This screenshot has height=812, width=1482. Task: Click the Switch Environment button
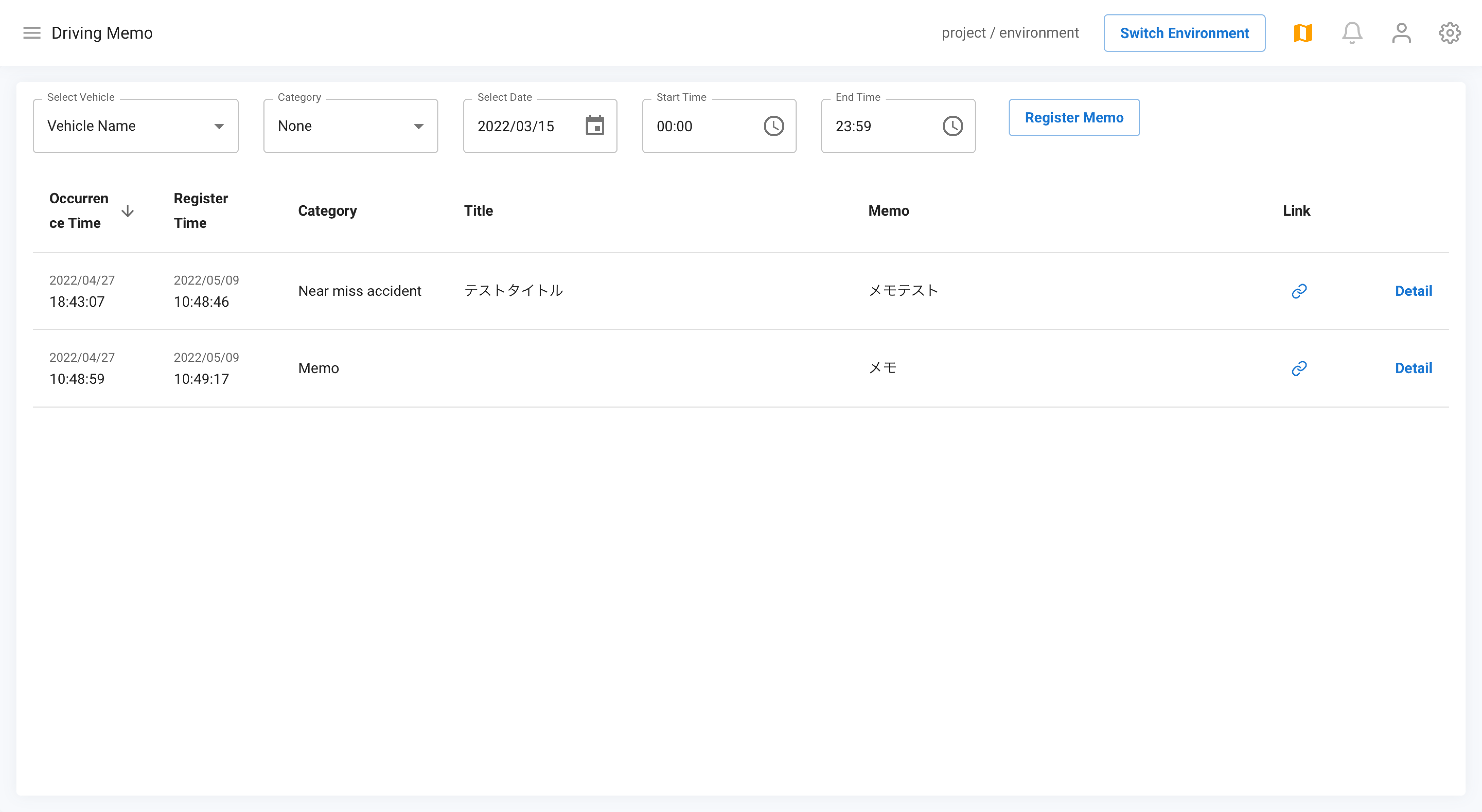pyautogui.click(x=1184, y=33)
